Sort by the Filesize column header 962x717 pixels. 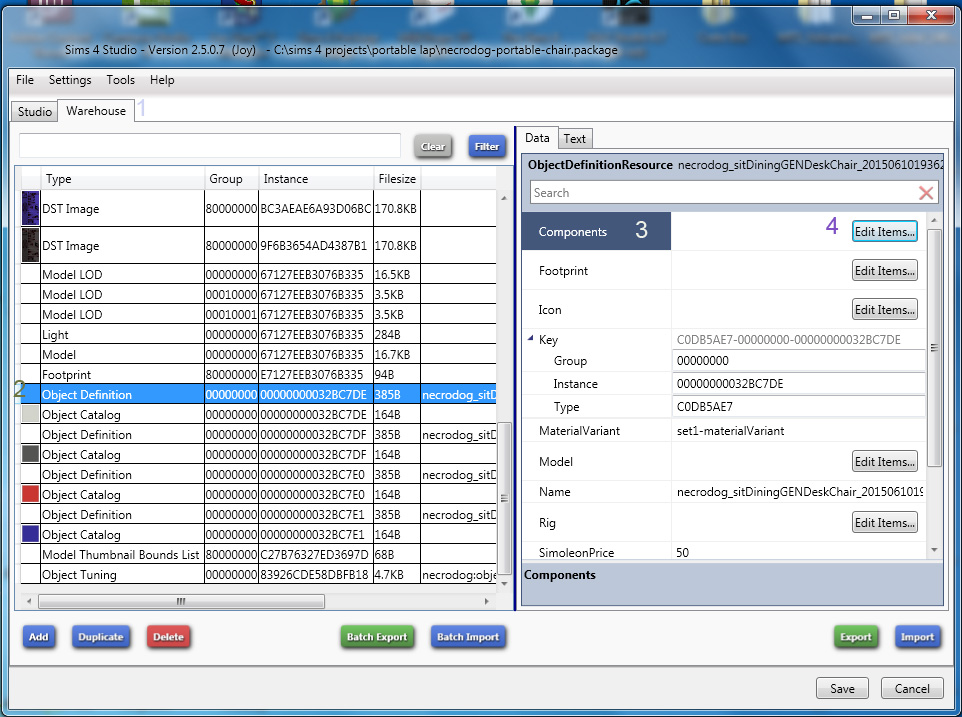click(397, 178)
